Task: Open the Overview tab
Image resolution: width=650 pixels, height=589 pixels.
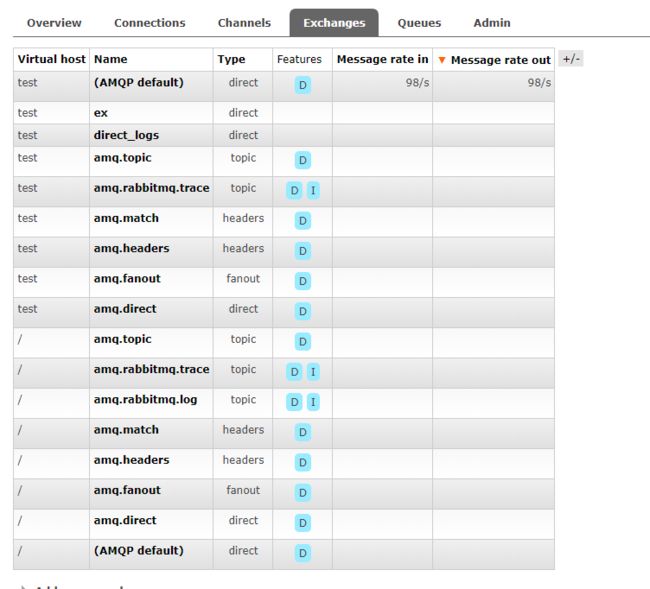Action: point(54,23)
